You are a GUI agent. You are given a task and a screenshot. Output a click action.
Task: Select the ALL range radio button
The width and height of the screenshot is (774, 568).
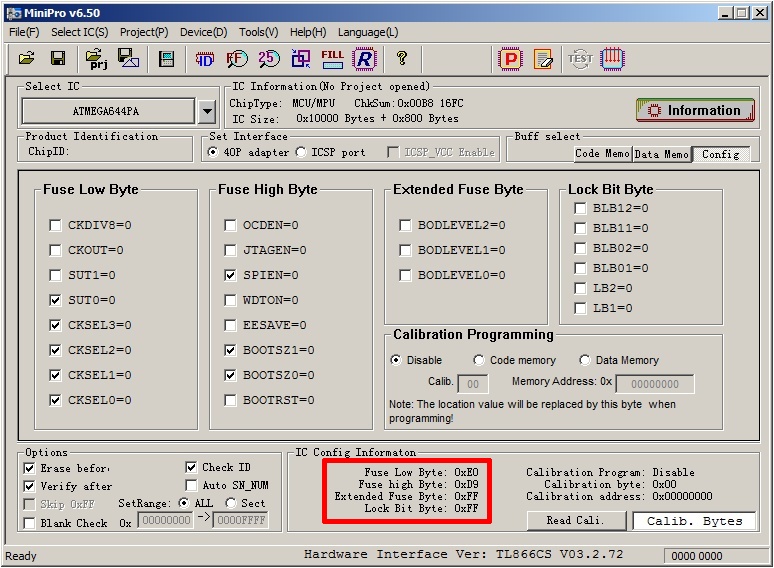(x=184, y=503)
